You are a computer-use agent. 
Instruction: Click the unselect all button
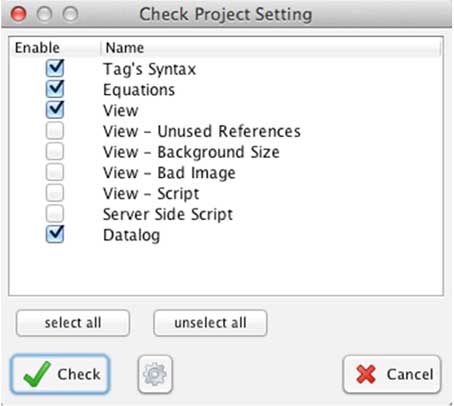210,323
